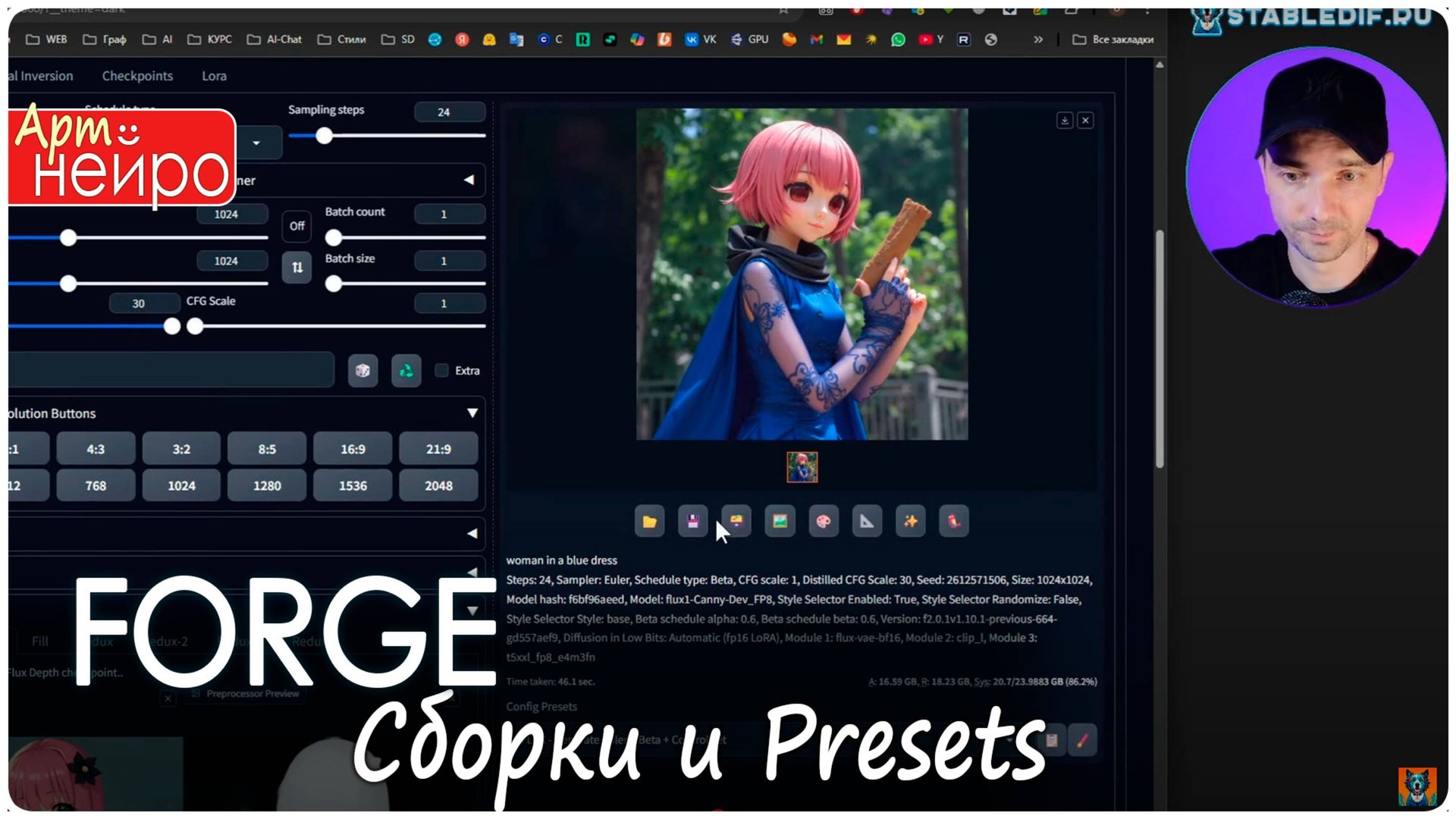Click the random seed dice icon
1456x819 pixels.
tap(362, 371)
